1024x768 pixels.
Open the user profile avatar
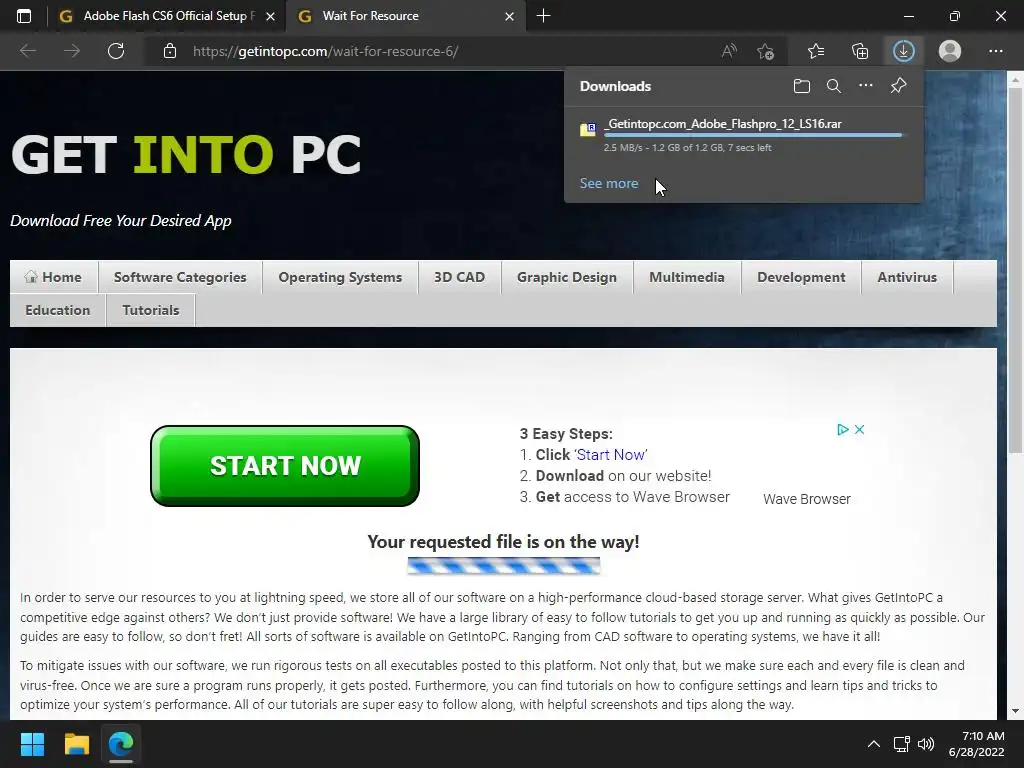(950, 51)
